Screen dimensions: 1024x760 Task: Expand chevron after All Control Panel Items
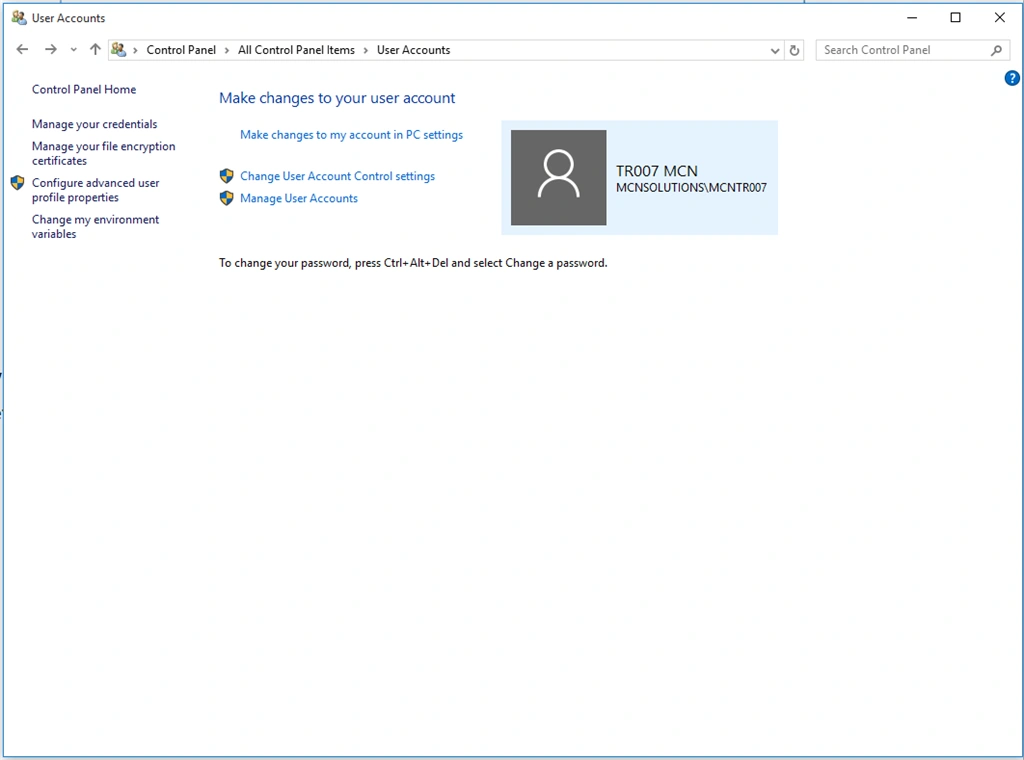click(366, 50)
